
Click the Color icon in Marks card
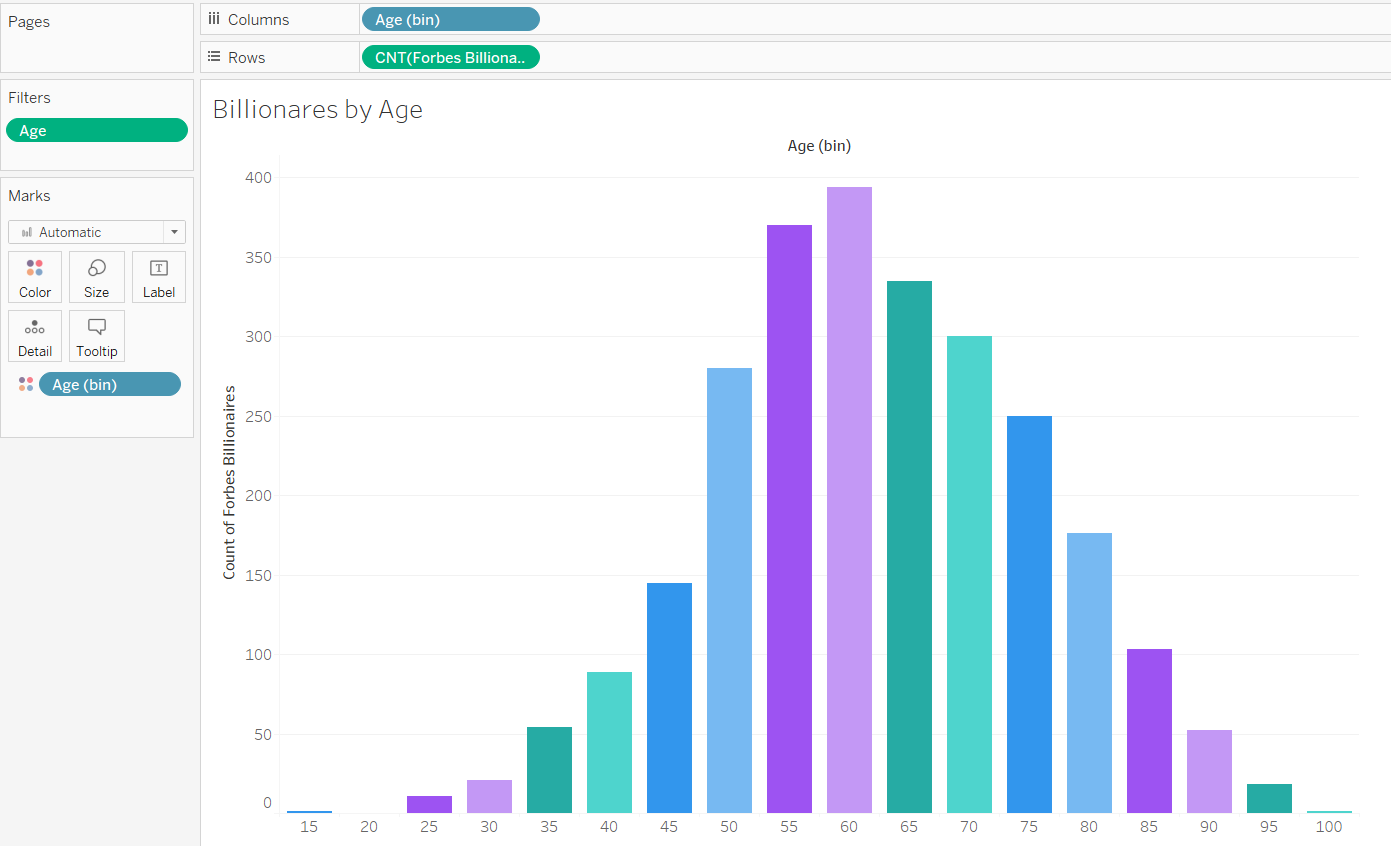pyautogui.click(x=35, y=268)
